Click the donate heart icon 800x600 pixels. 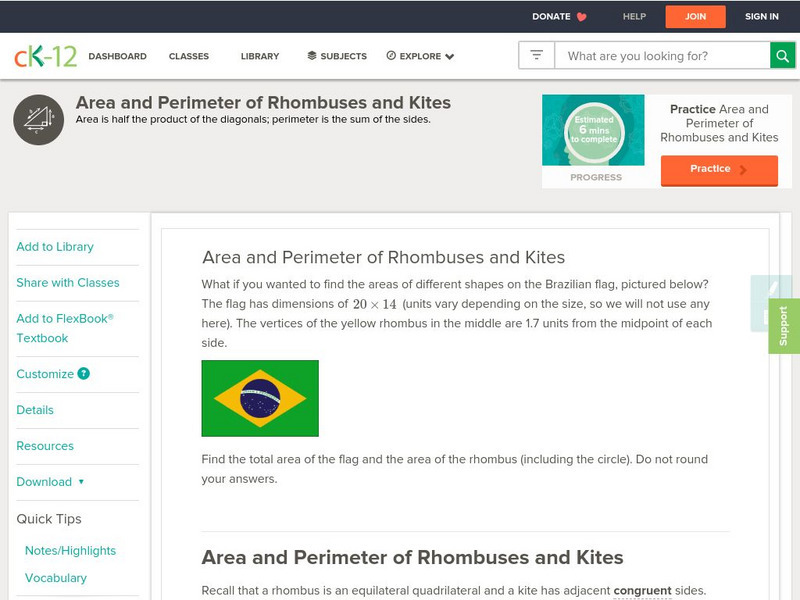(582, 17)
